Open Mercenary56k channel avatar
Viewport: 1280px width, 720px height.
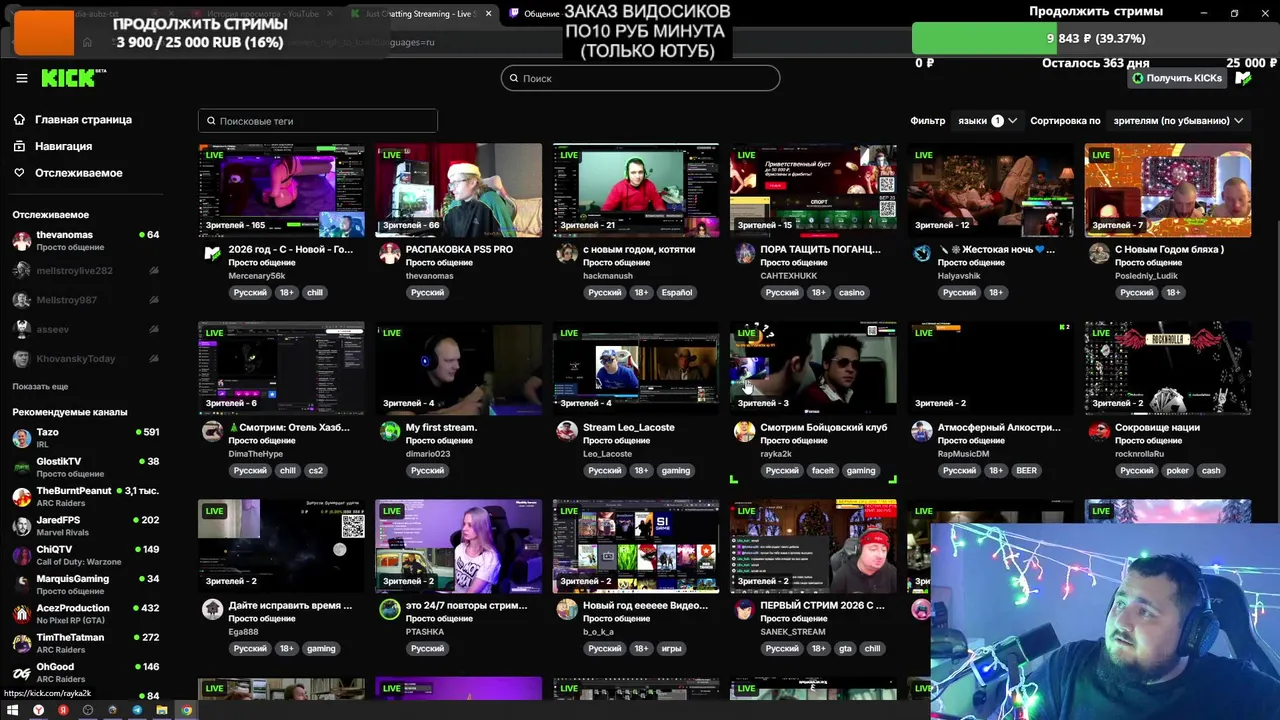[x=212, y=254]
